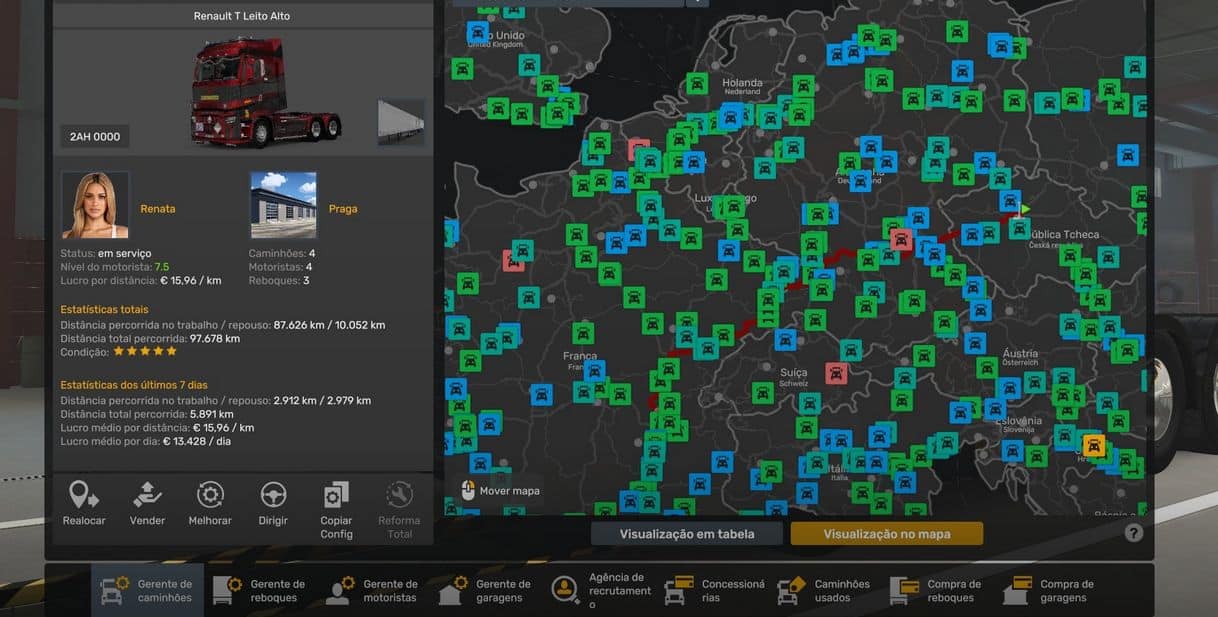Select the Copiar Config icon
This screenshot has height=617, width=1218.
[x=336, y=495]
